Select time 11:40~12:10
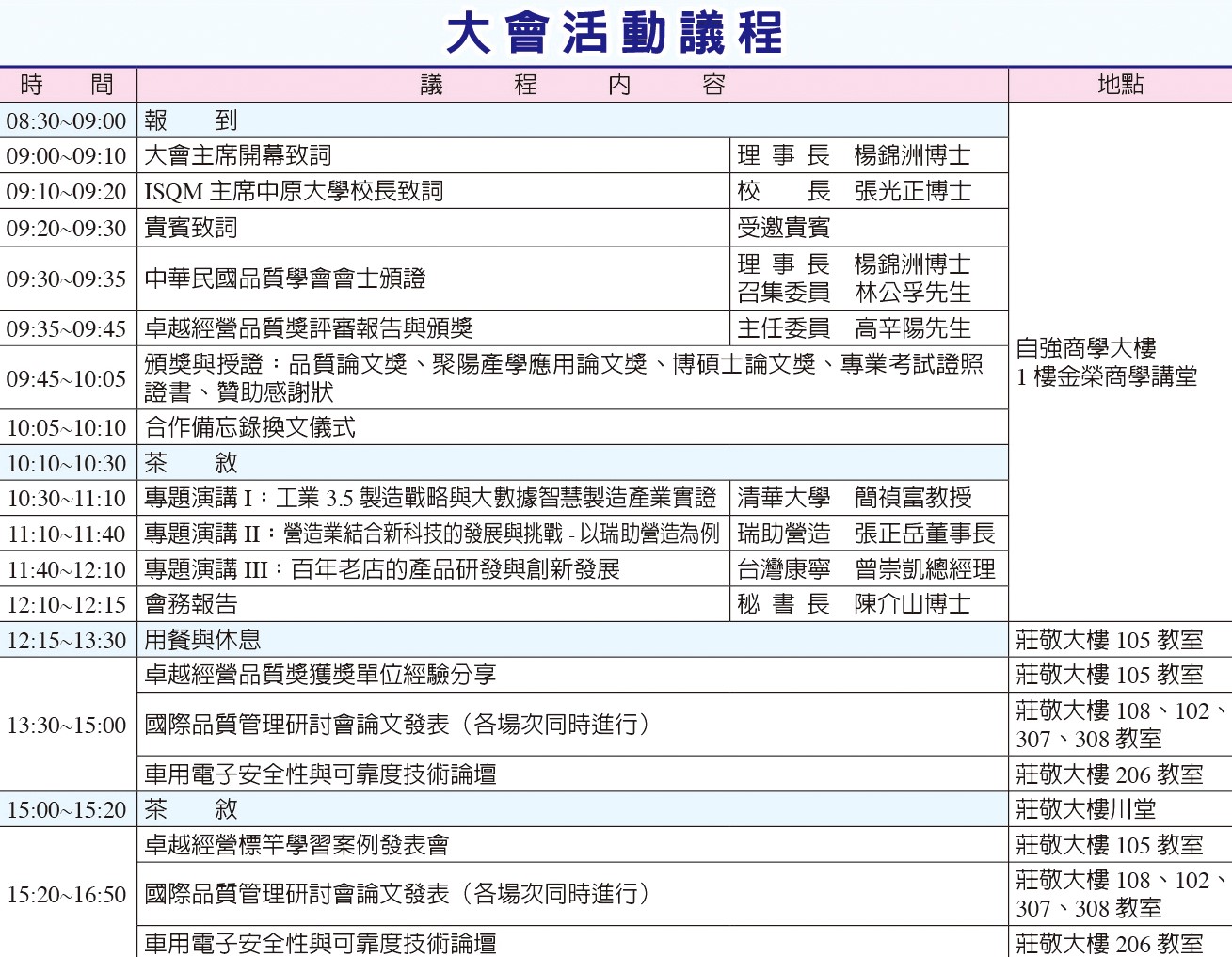This screenshot has height=957, width=1232. tap(66, 569)
